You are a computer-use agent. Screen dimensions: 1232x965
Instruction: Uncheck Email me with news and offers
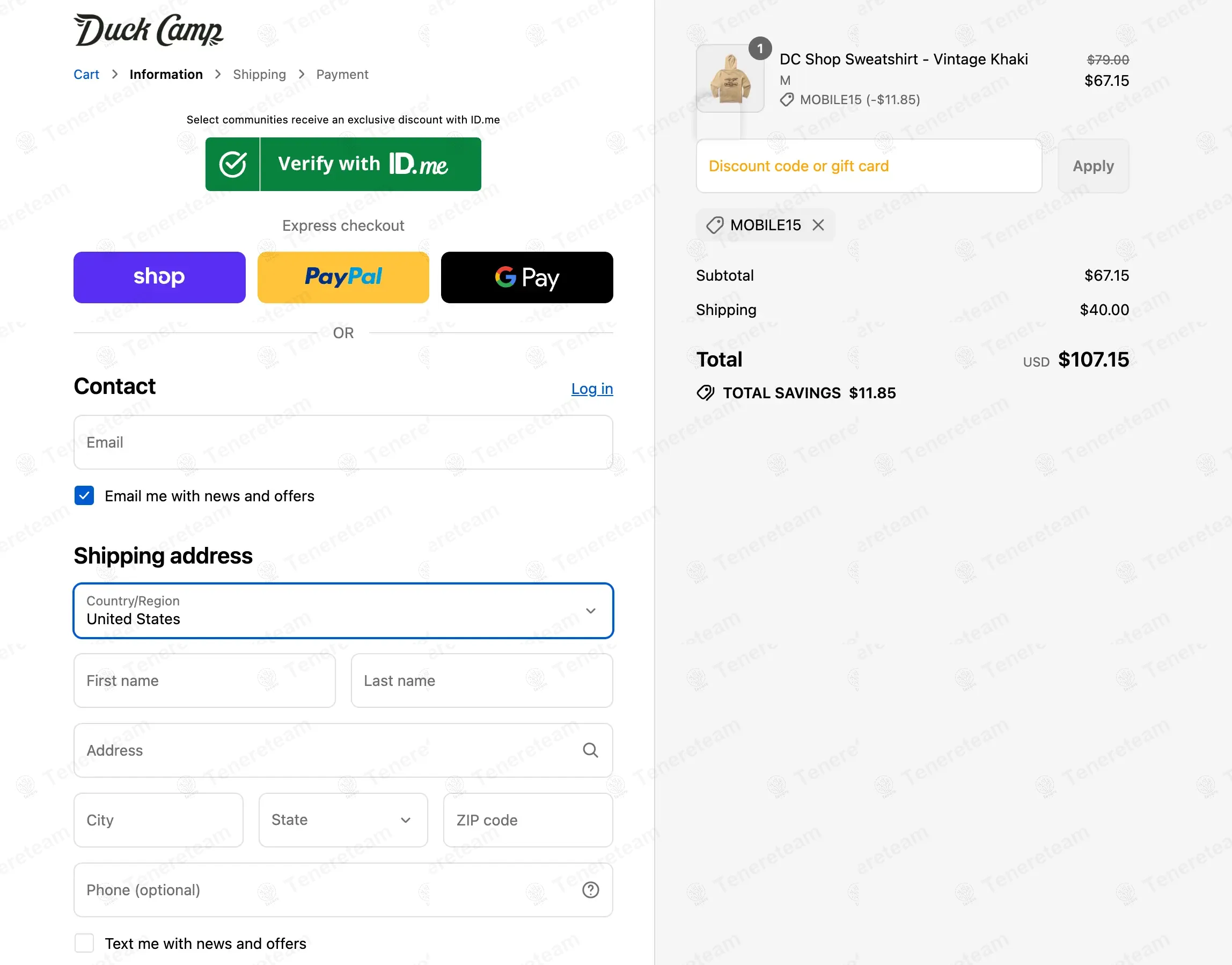click(x=84, y=496)
